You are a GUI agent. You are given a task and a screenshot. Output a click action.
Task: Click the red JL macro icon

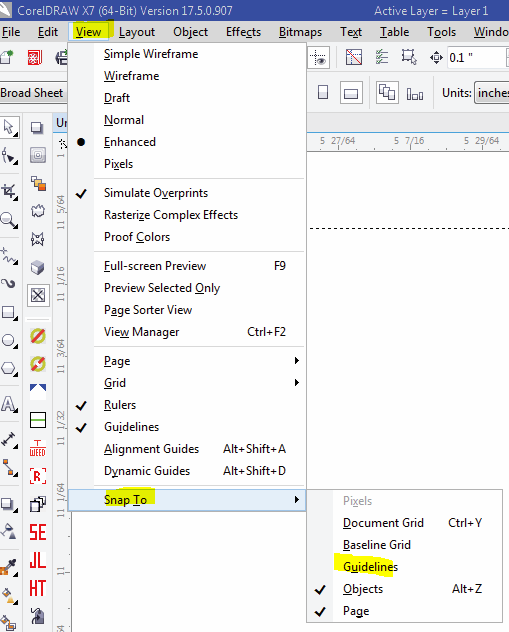[x=37, y=560]
